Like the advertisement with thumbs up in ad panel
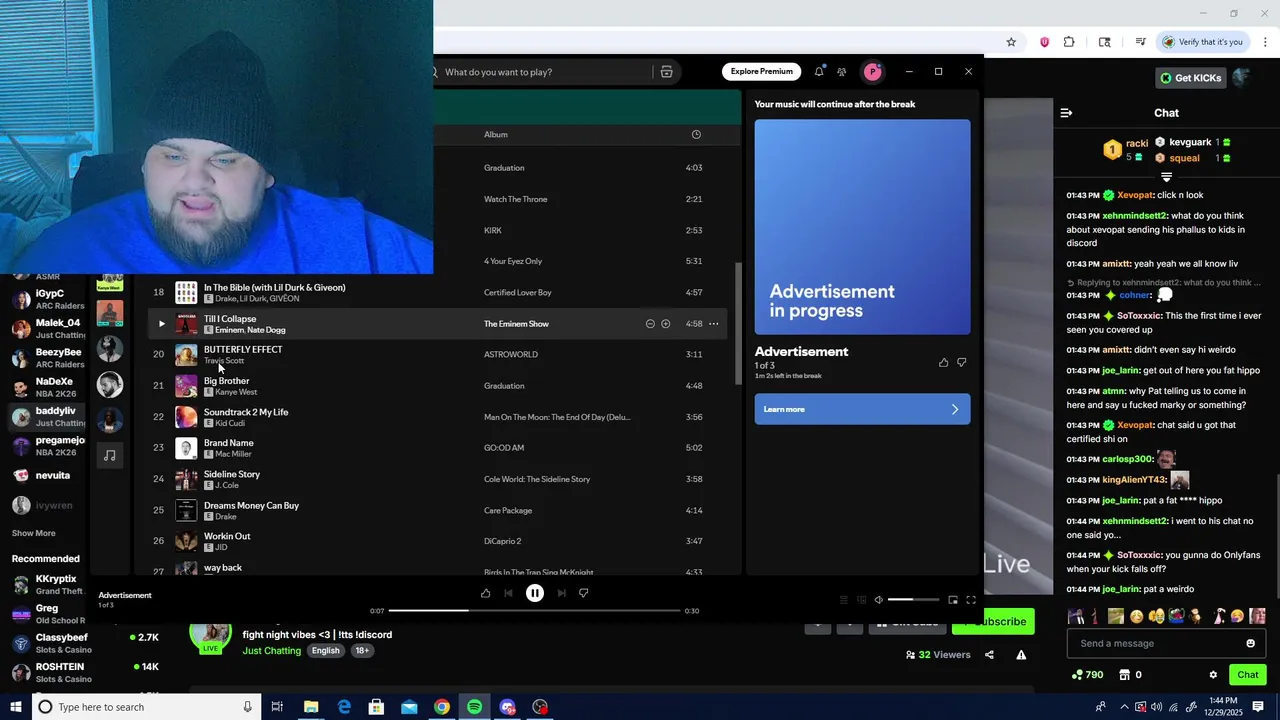This screenshot has width=1280, height=720. 943,362
